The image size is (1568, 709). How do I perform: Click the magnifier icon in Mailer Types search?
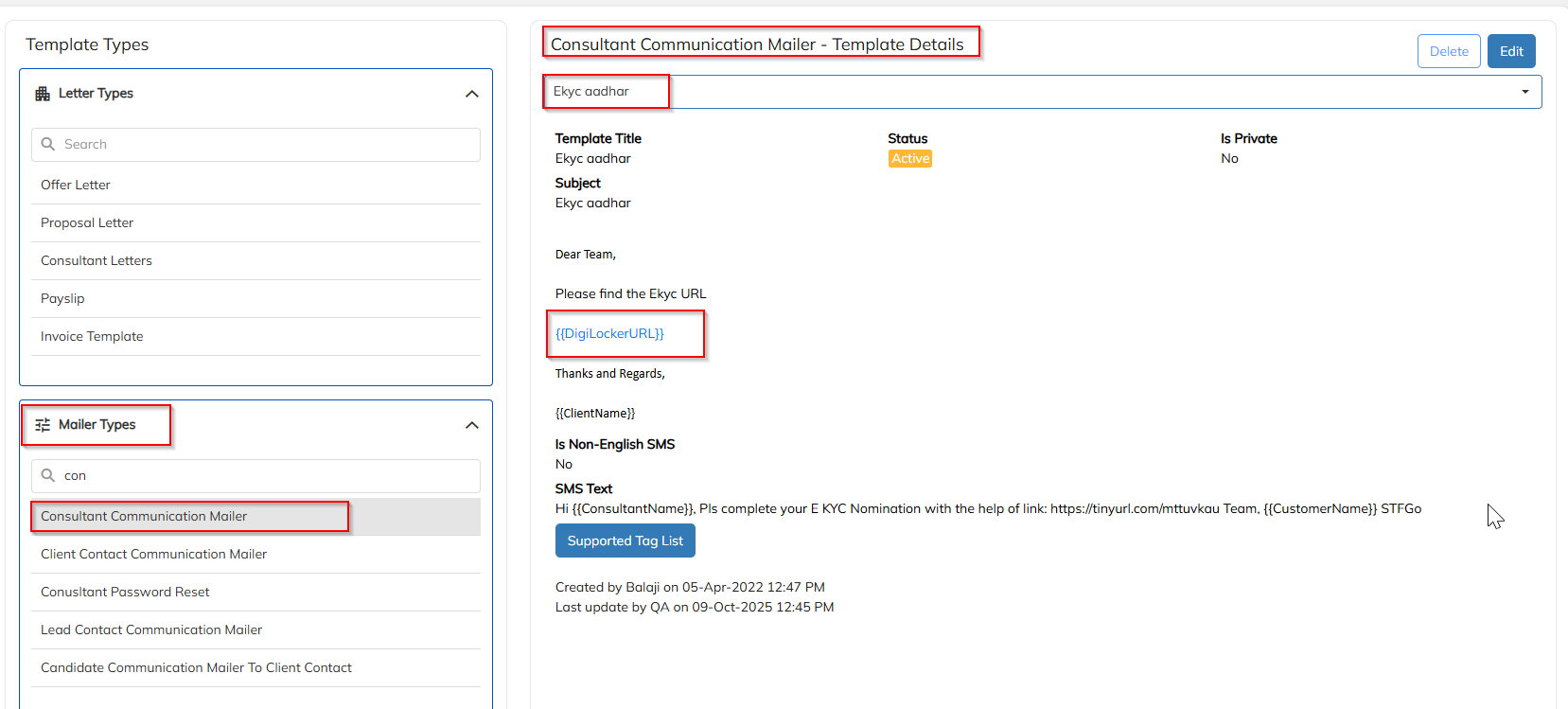pyautogui.click(x=48, y=475)
